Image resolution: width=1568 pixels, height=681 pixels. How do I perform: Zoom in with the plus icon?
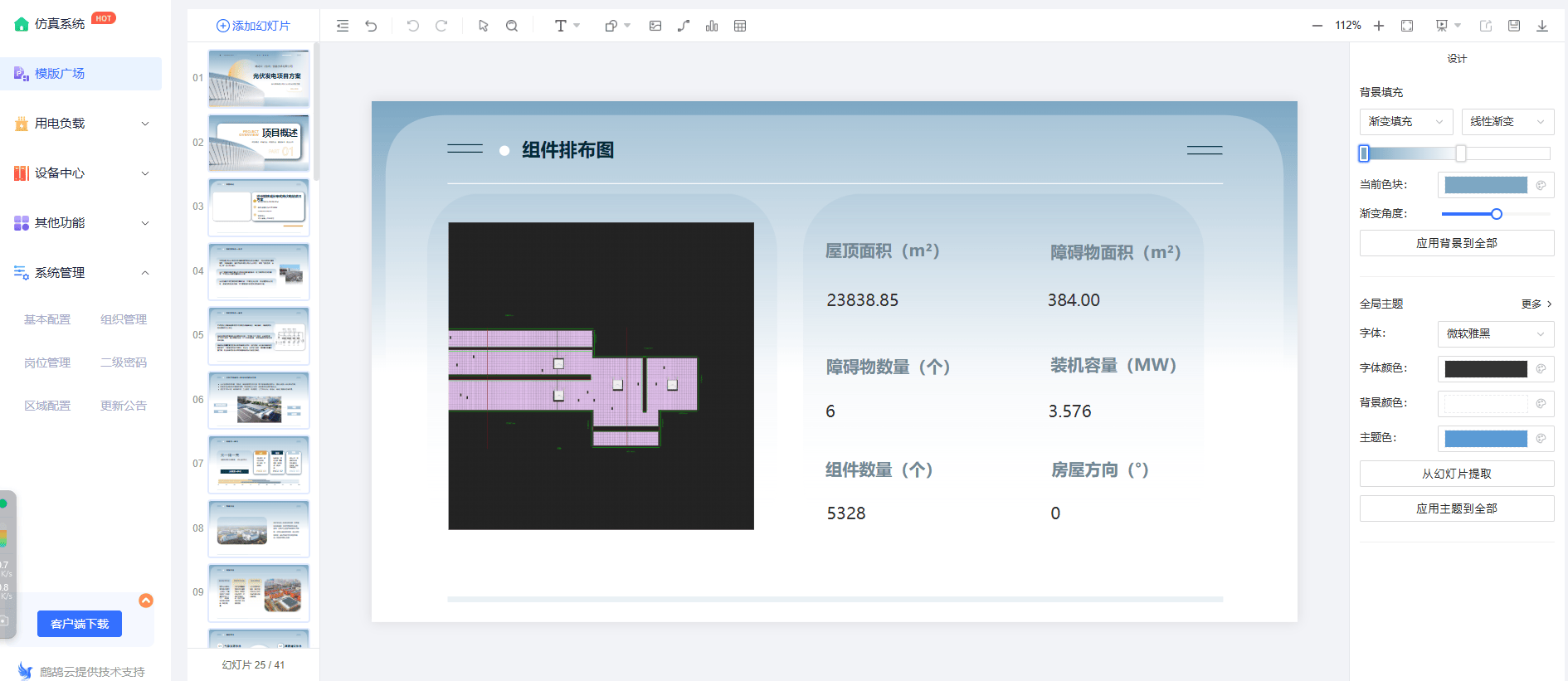click(1379, 26)
